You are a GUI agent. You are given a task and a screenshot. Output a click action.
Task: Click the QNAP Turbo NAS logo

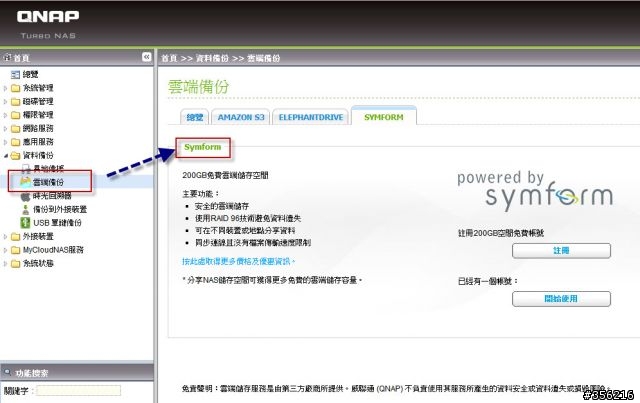(48, 24)
